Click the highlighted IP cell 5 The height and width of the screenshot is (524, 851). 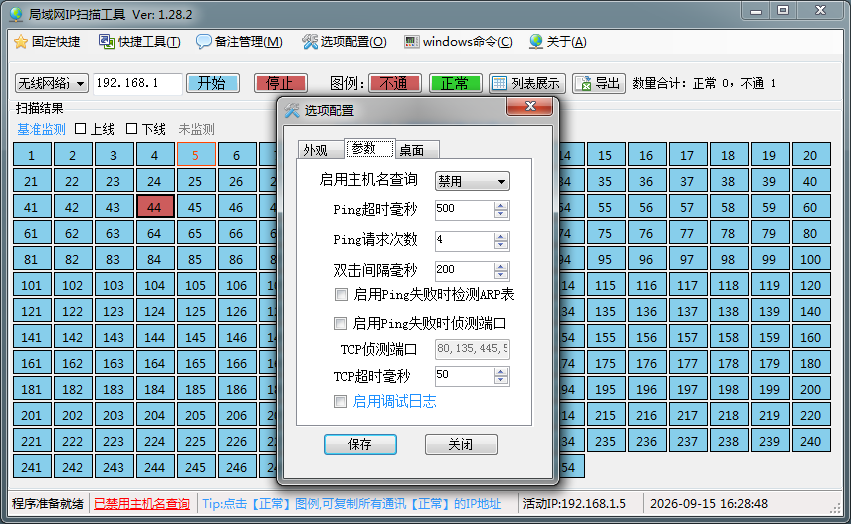coord(196,155)
